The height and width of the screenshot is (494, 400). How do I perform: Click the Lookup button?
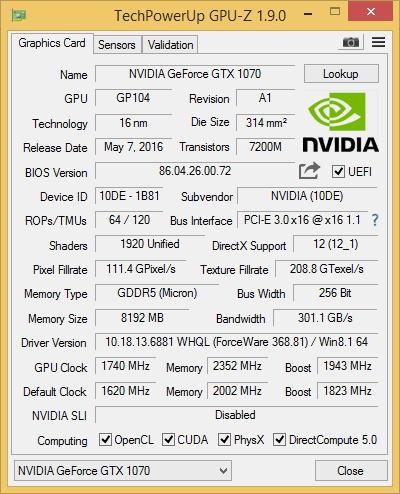341,74
